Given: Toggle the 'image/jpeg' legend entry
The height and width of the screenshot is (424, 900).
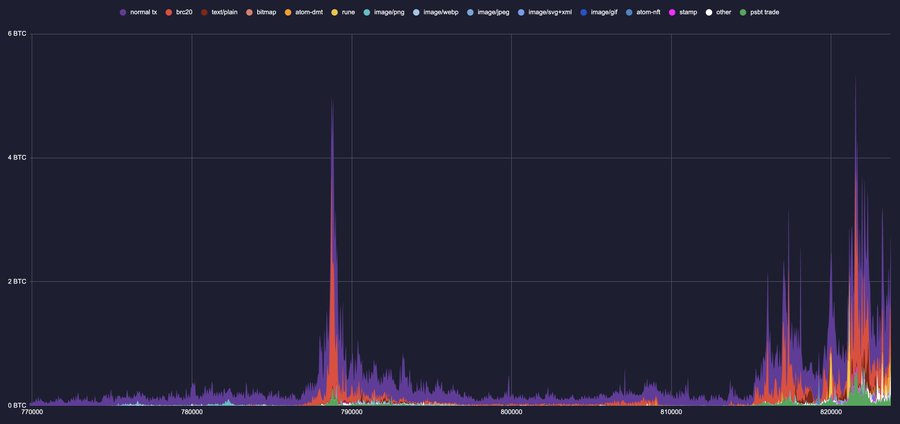Looking at the screenshot, I should pos(488,12).
